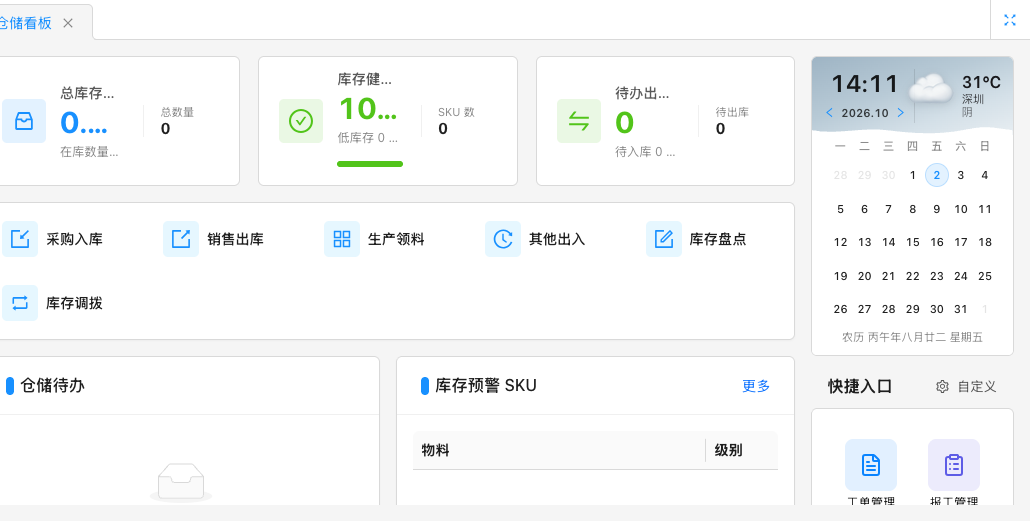This screenshot has width=1030, height=521.
Task: Click greyed date 28 of previous month
Action: [x=840, y=175]
